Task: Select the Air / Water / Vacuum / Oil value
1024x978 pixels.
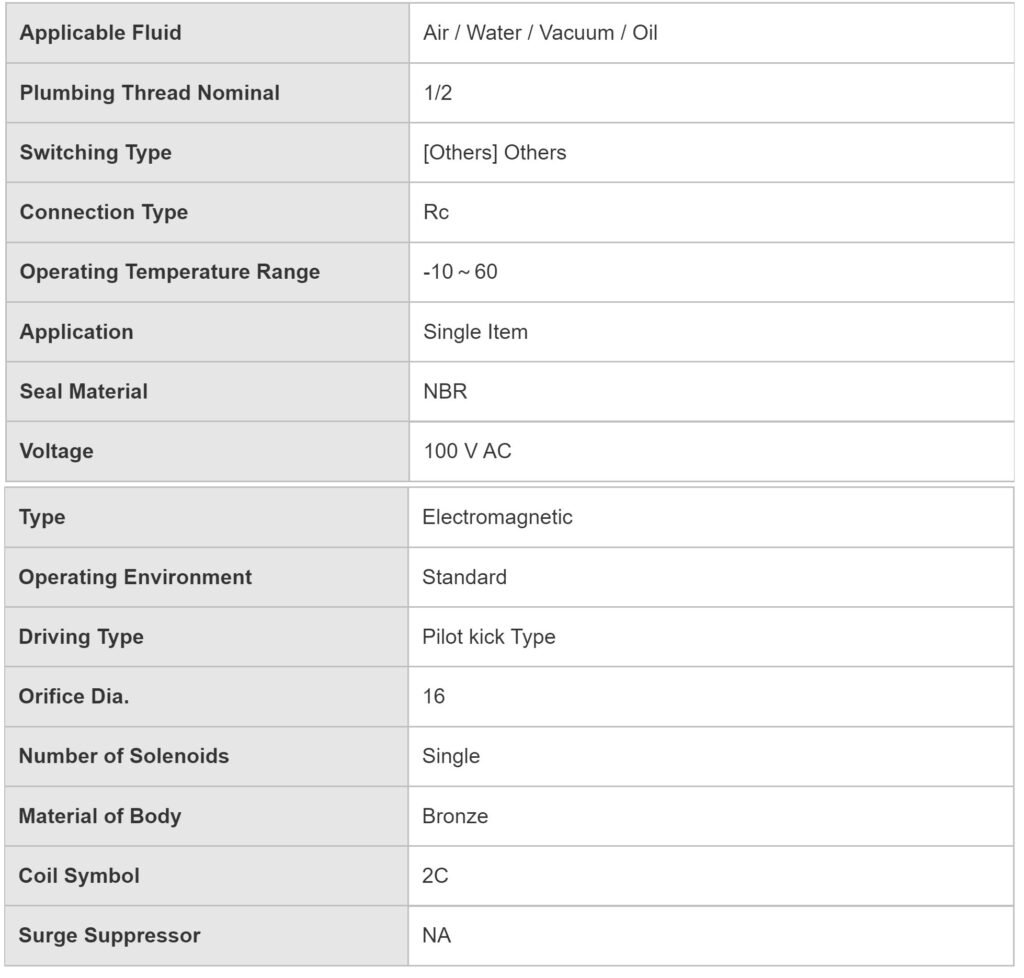Action: [x=540, y=33]
